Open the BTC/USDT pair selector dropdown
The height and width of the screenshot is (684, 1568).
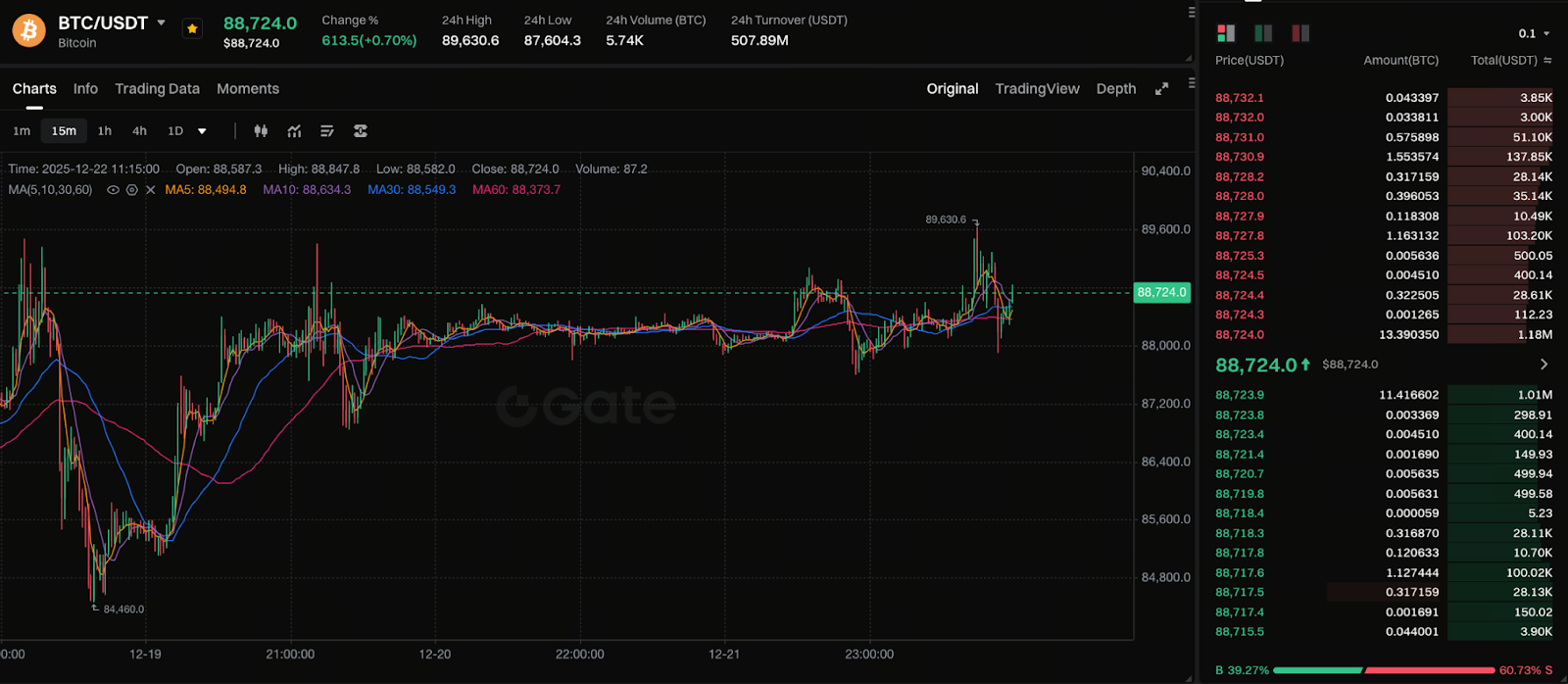click(162, 23)
